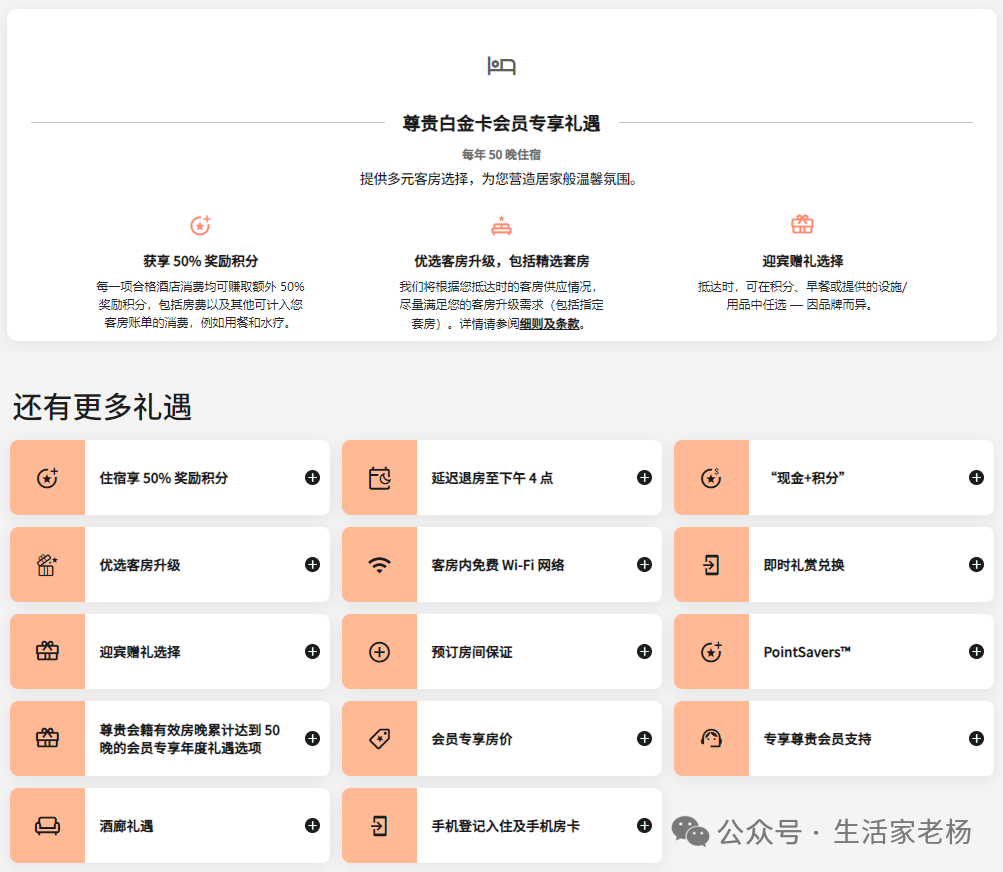Click the gift box icon on 迎宾赠礼选择 card
Viewport: 1003px width, 872px height.
(x=47, y=651)
